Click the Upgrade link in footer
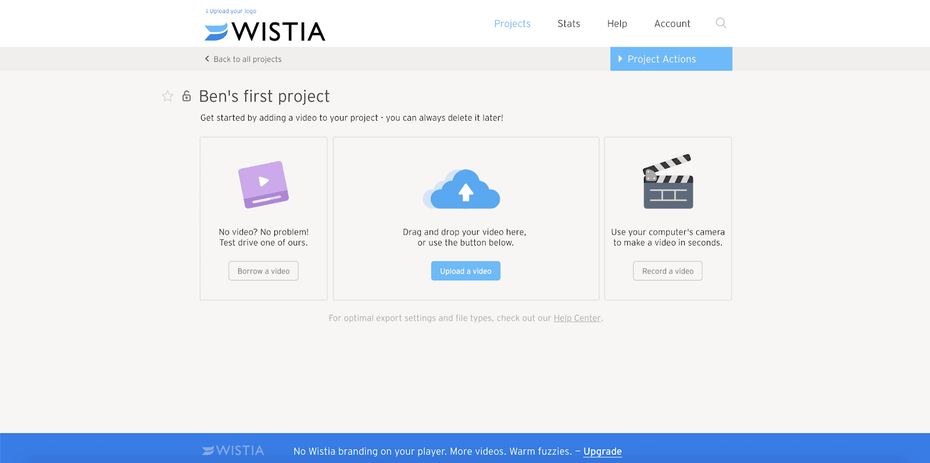The width and height of the screenshot is (930, 463). 603,452
